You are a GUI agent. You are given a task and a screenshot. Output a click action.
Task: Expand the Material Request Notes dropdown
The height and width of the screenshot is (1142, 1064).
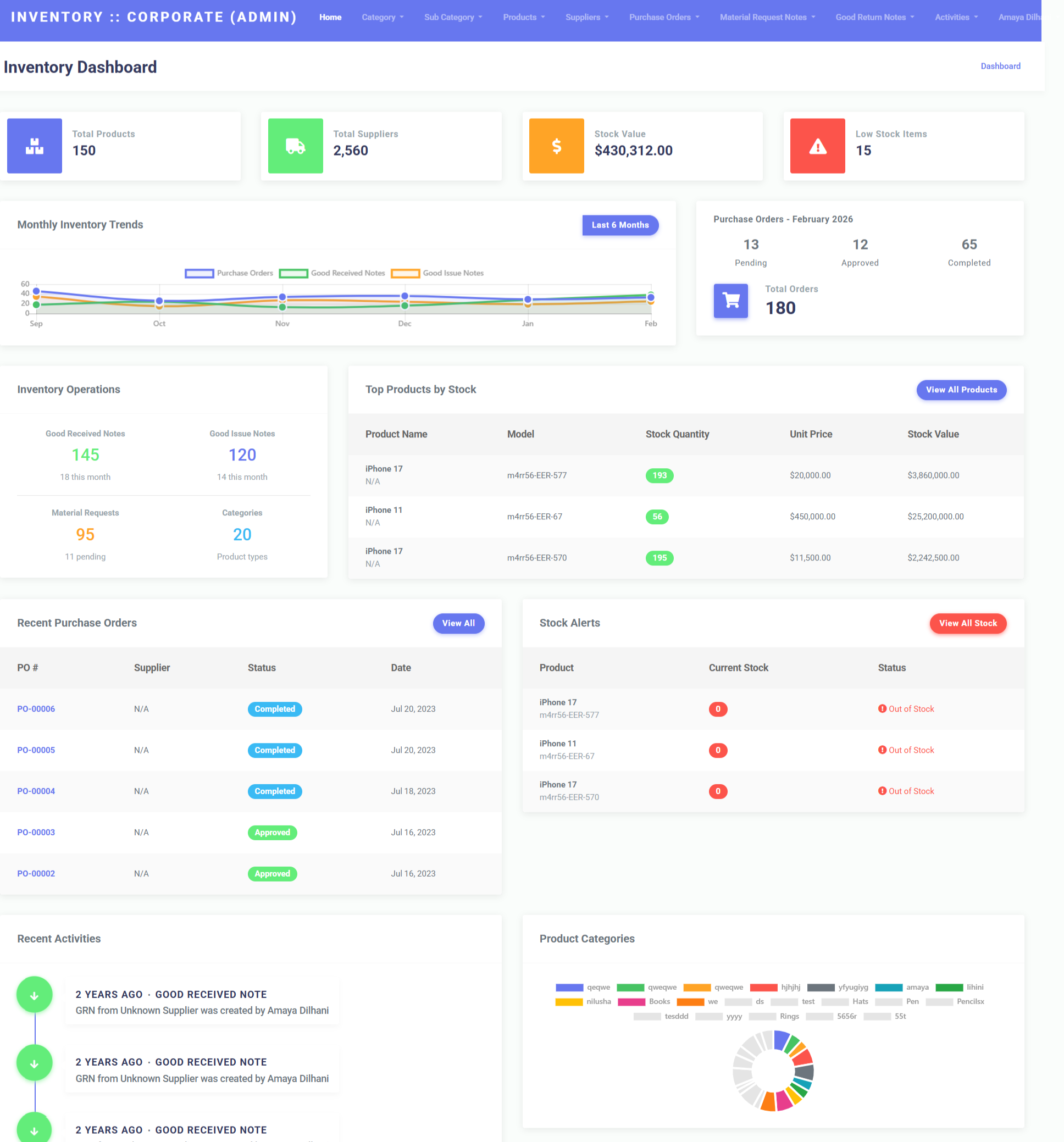click(x=767, y=17)
